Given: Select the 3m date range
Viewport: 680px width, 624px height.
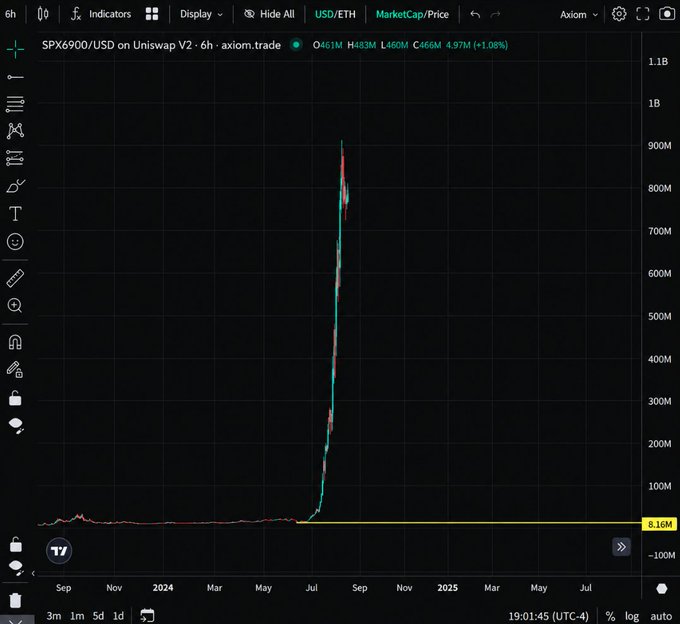Looking at the screenshot, I should point(54,616).
